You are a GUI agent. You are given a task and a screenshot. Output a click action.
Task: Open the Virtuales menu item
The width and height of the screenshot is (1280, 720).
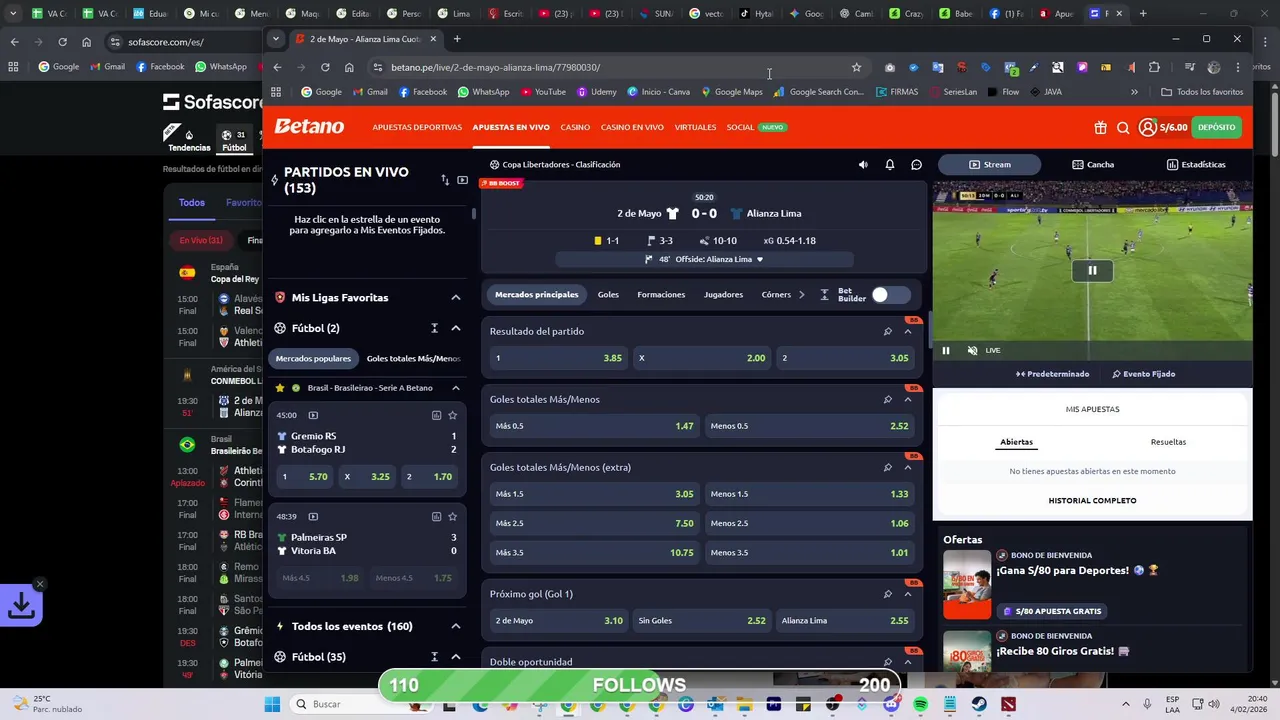[x=695, y=127]
